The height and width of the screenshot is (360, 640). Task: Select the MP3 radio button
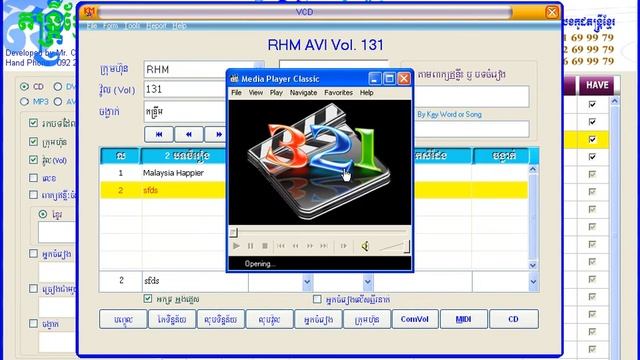point(24,102)
